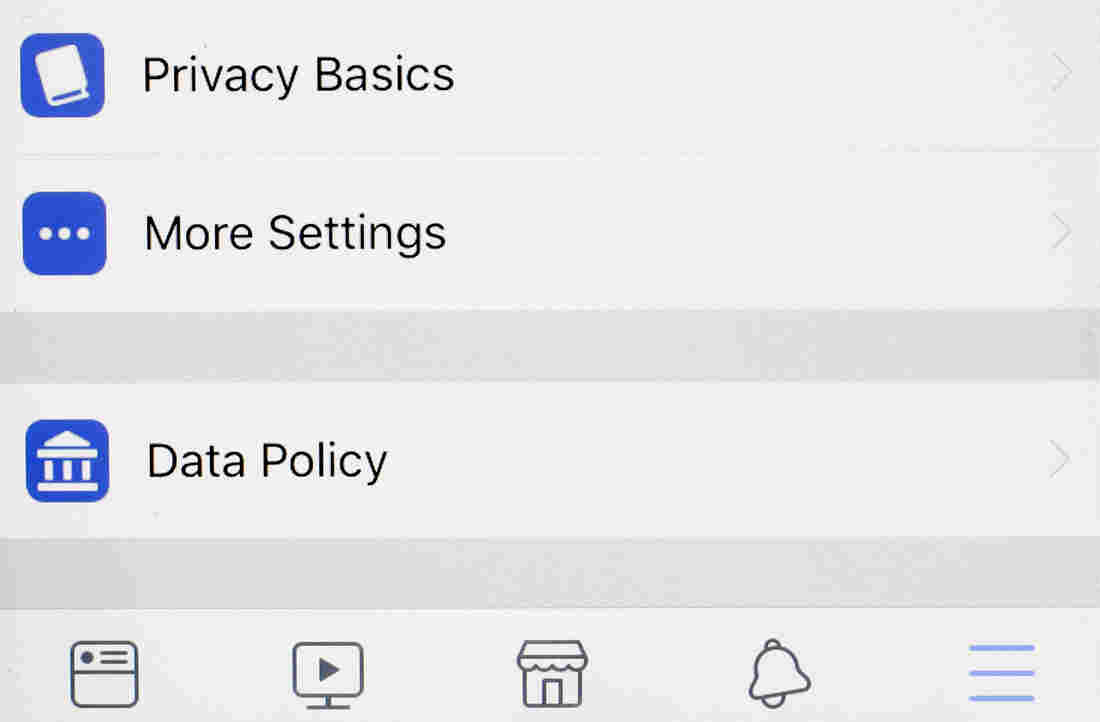
Task: Switch to the Watch video tab
Action: (328, 674)
